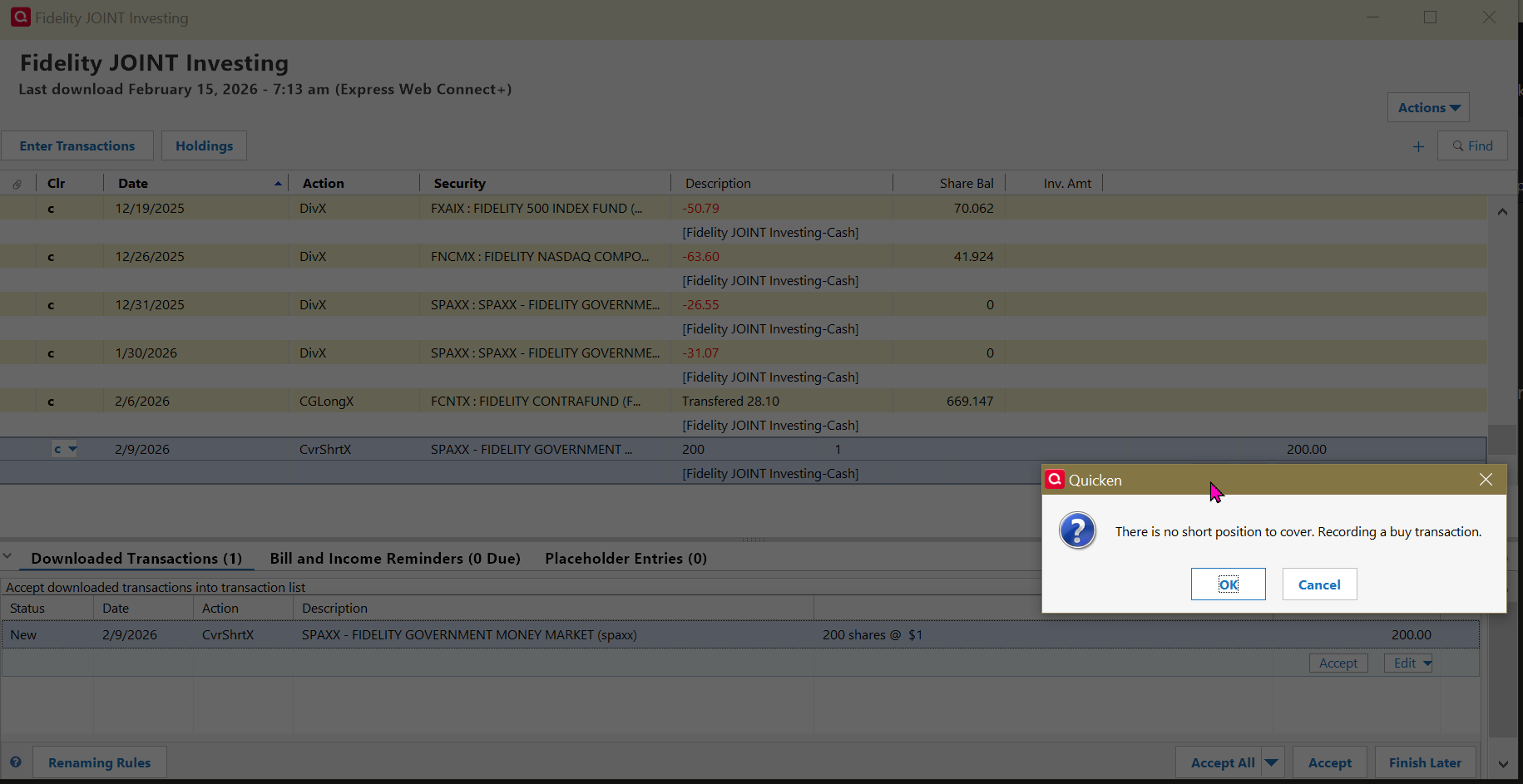Image resolution: width=1523 pixels, height=784 pixels.
Task: Click the blue question mark help icon near Renaming Rules
Action: (16, 762)
